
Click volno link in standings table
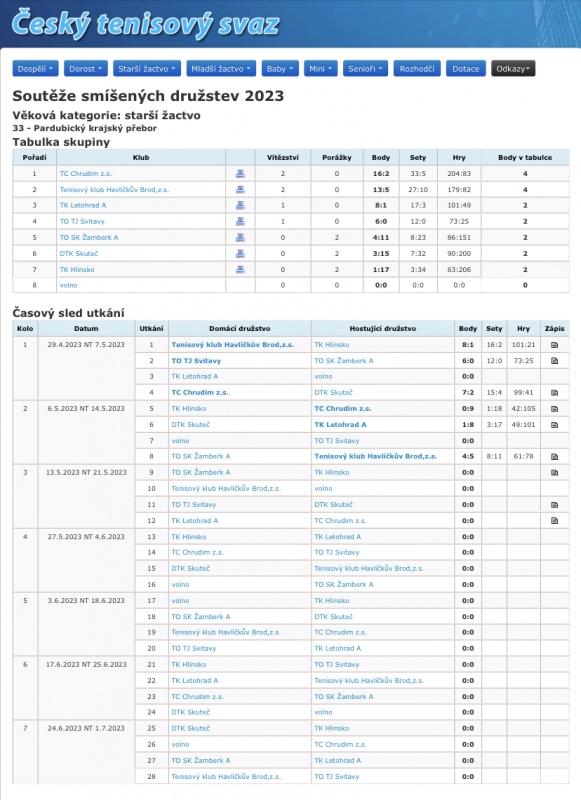pyautogui.click(x=68, y=285)
